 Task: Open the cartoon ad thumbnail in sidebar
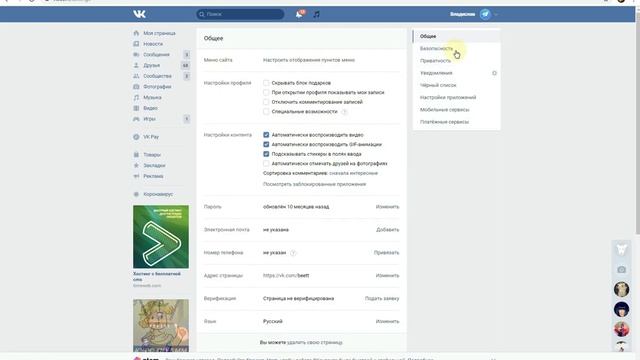tap(161, 325)
